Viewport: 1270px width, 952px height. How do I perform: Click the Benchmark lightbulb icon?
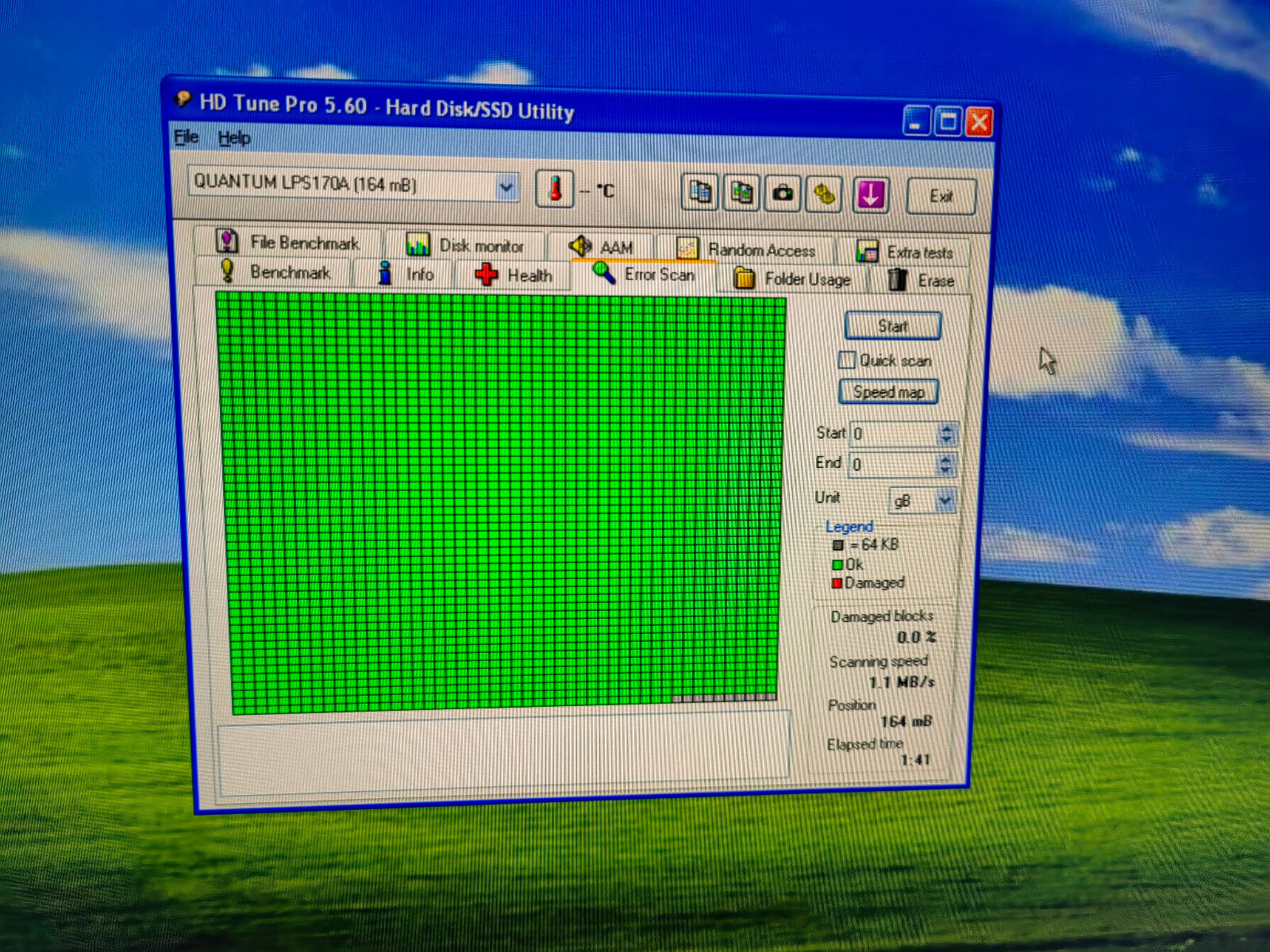227,270
